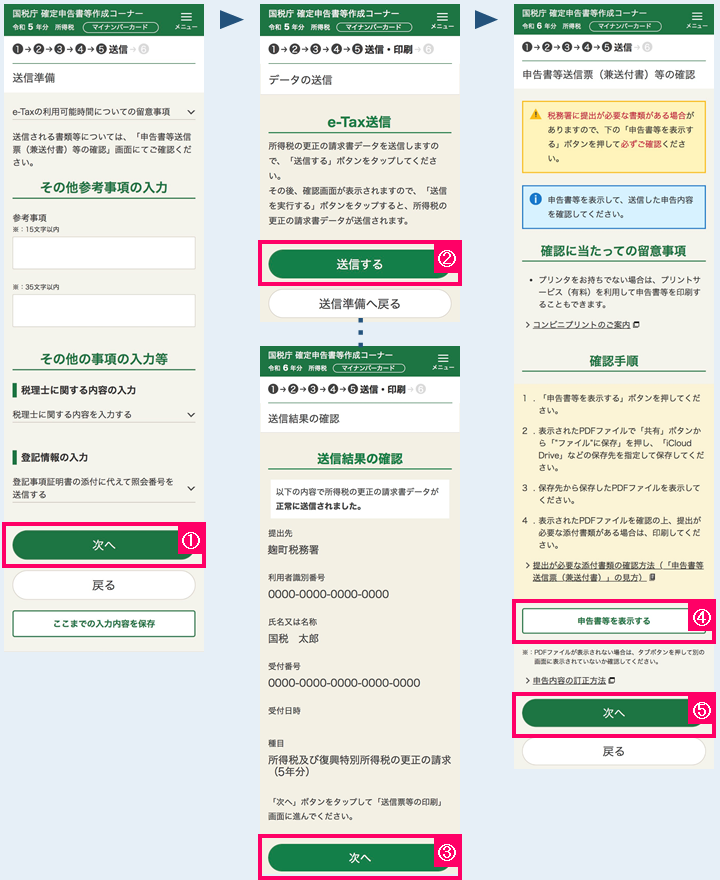The width and height of the screenshot is (720, 880).
Task: Click the 種目 label
Action: pos(276,743)
